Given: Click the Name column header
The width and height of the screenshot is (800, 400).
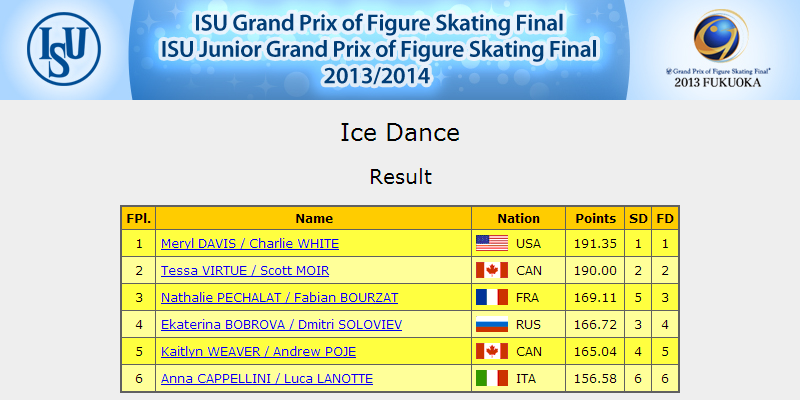Looking at the screenshot, I should [314, 218].
